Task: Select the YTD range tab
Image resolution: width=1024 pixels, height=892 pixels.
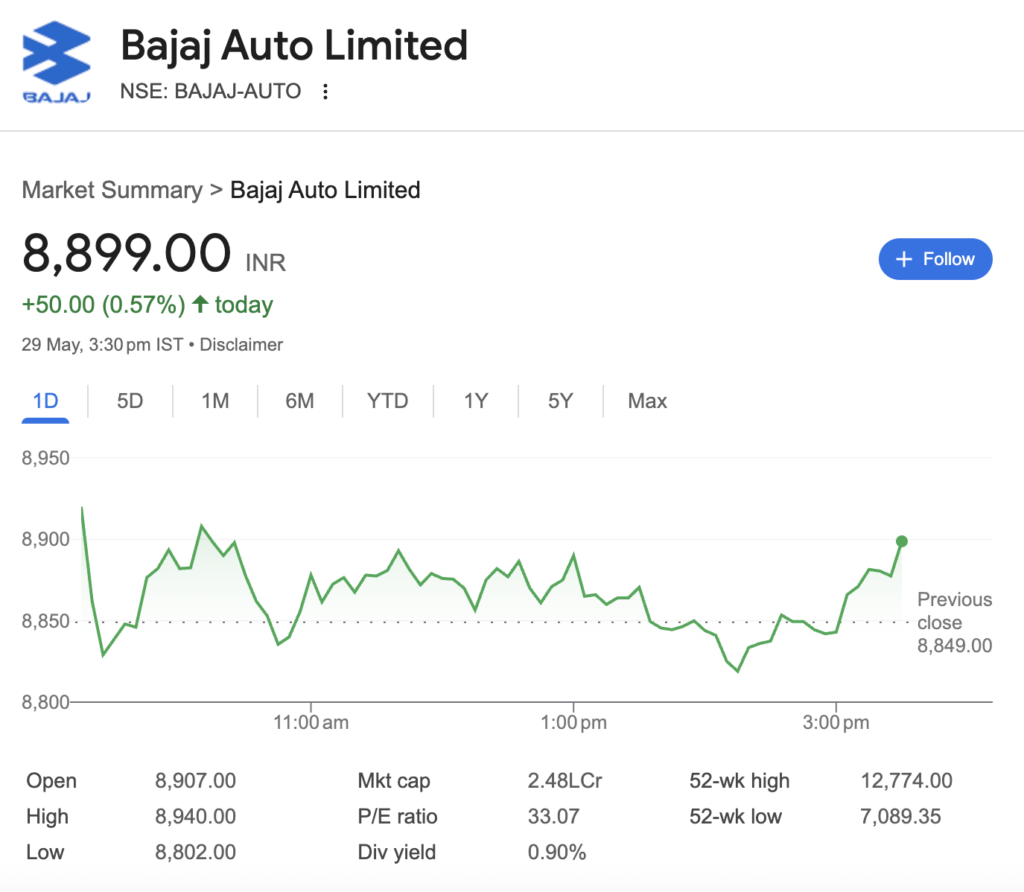Action: click(x=387, y=401)
